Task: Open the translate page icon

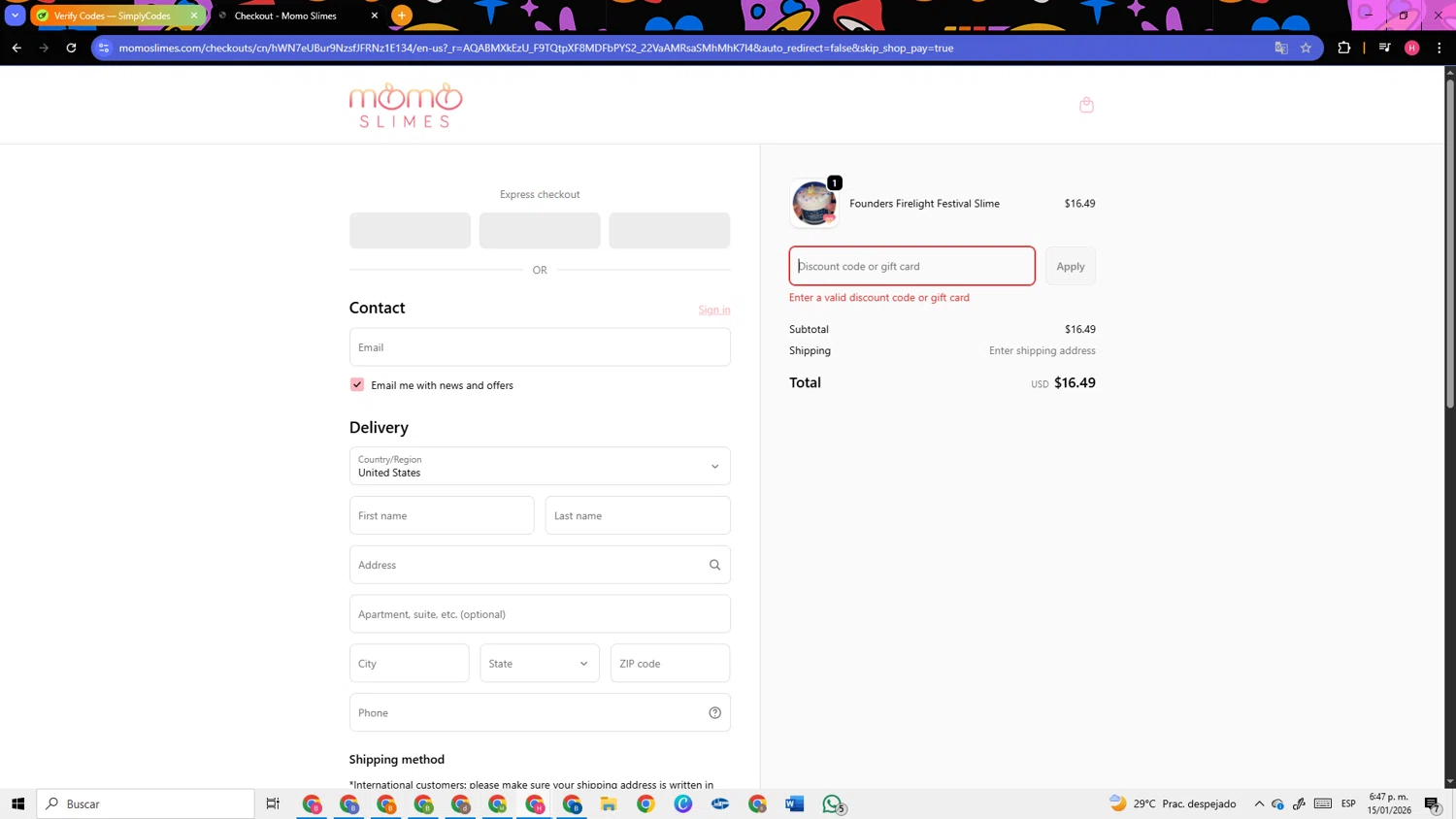Action: point(1281,48)
